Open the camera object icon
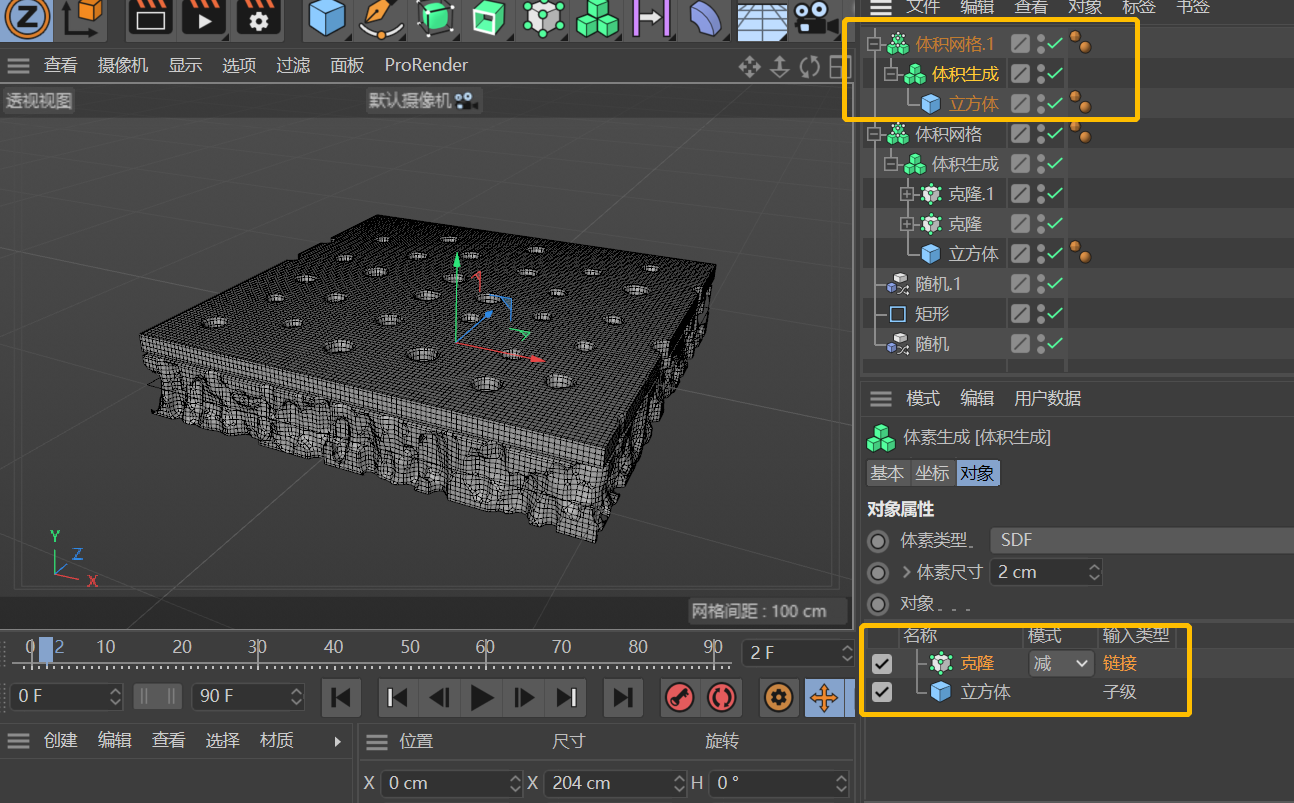 tap(816, 18)
